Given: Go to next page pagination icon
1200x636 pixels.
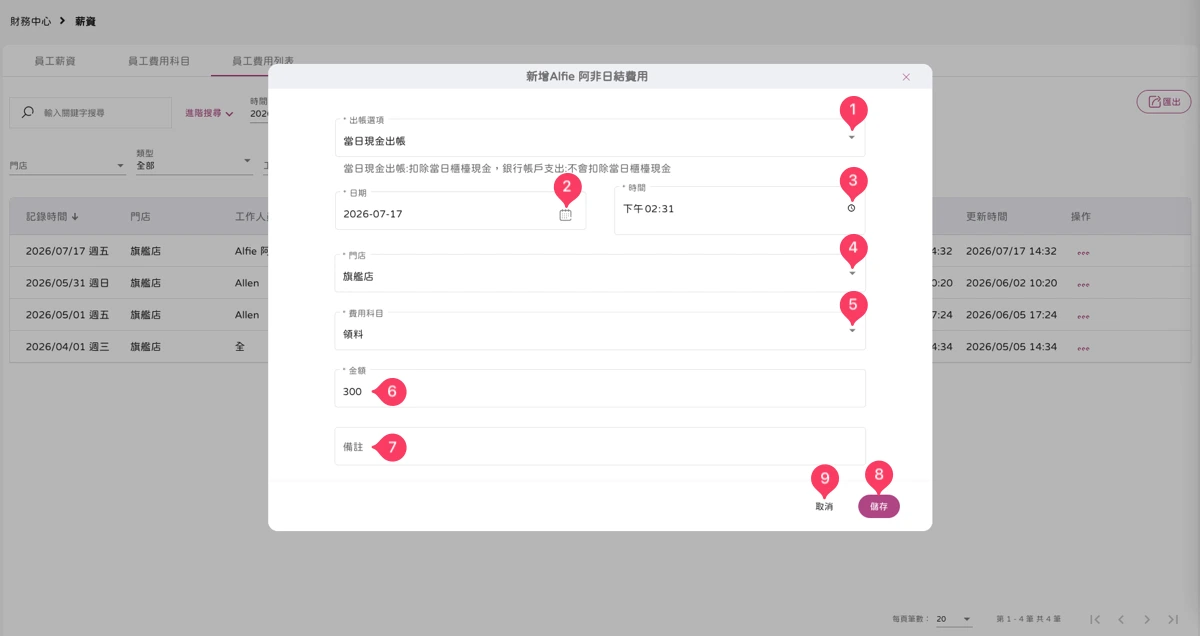Looking at the screenshot, I should (x=1147, y=620).
